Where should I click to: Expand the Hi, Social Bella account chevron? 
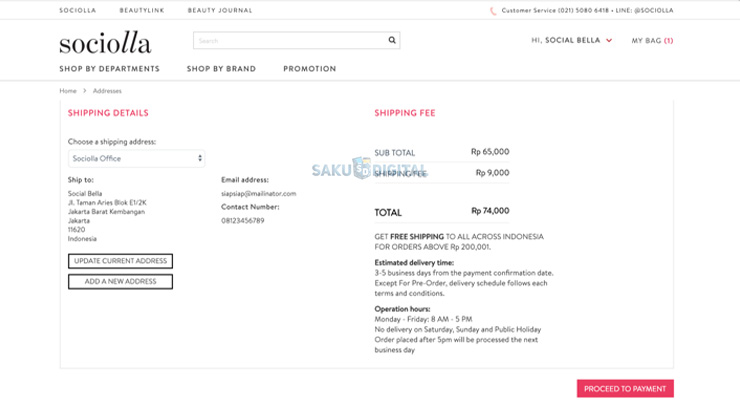point(609,41)
